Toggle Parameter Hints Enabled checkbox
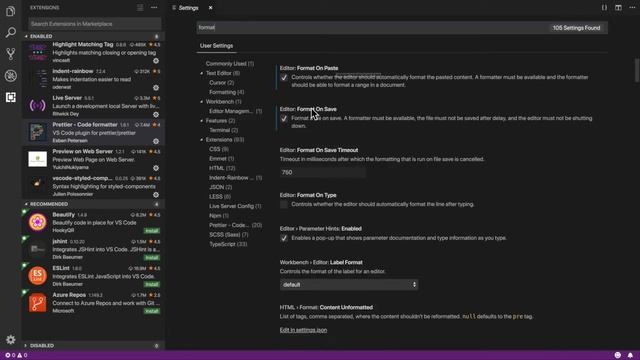Screen dimensions: 640x360 [x=284, y=238]
